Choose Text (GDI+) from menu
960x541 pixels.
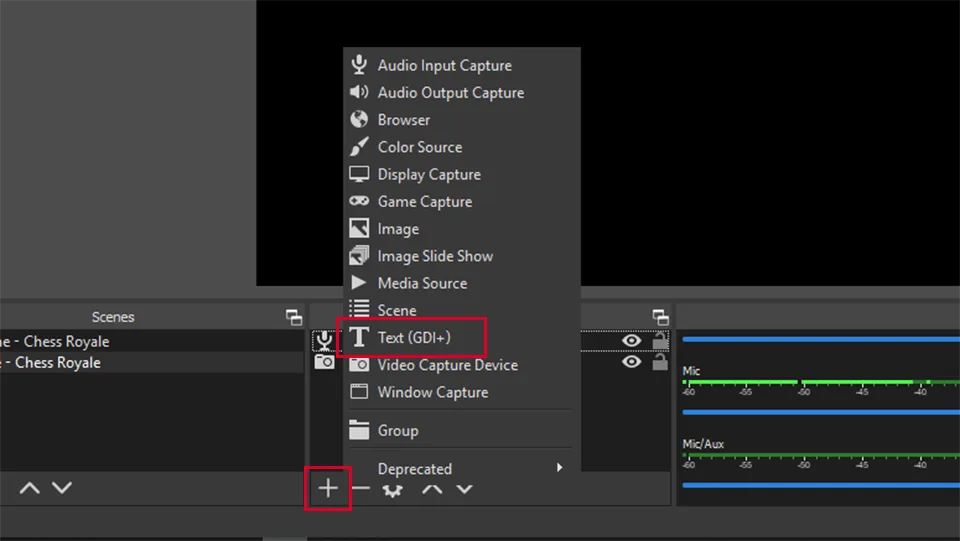[462, 337]
